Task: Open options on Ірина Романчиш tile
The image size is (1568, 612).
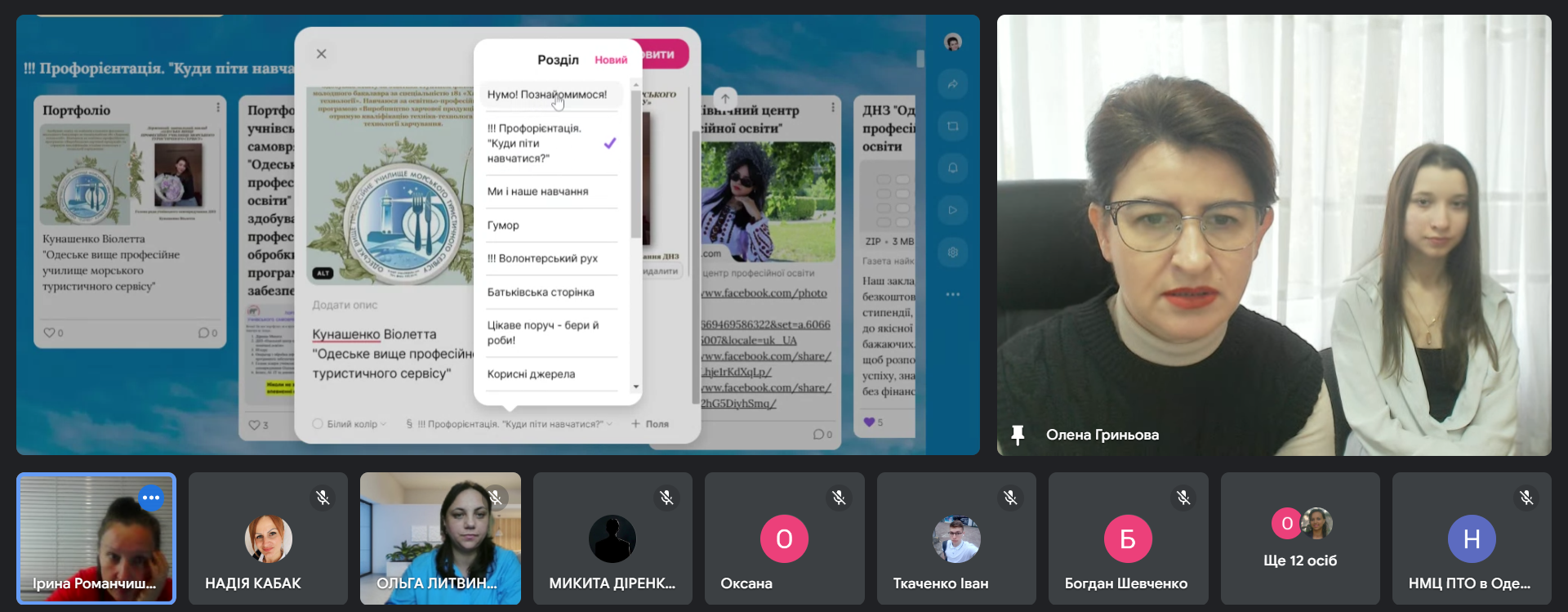Action: [151, 498]
